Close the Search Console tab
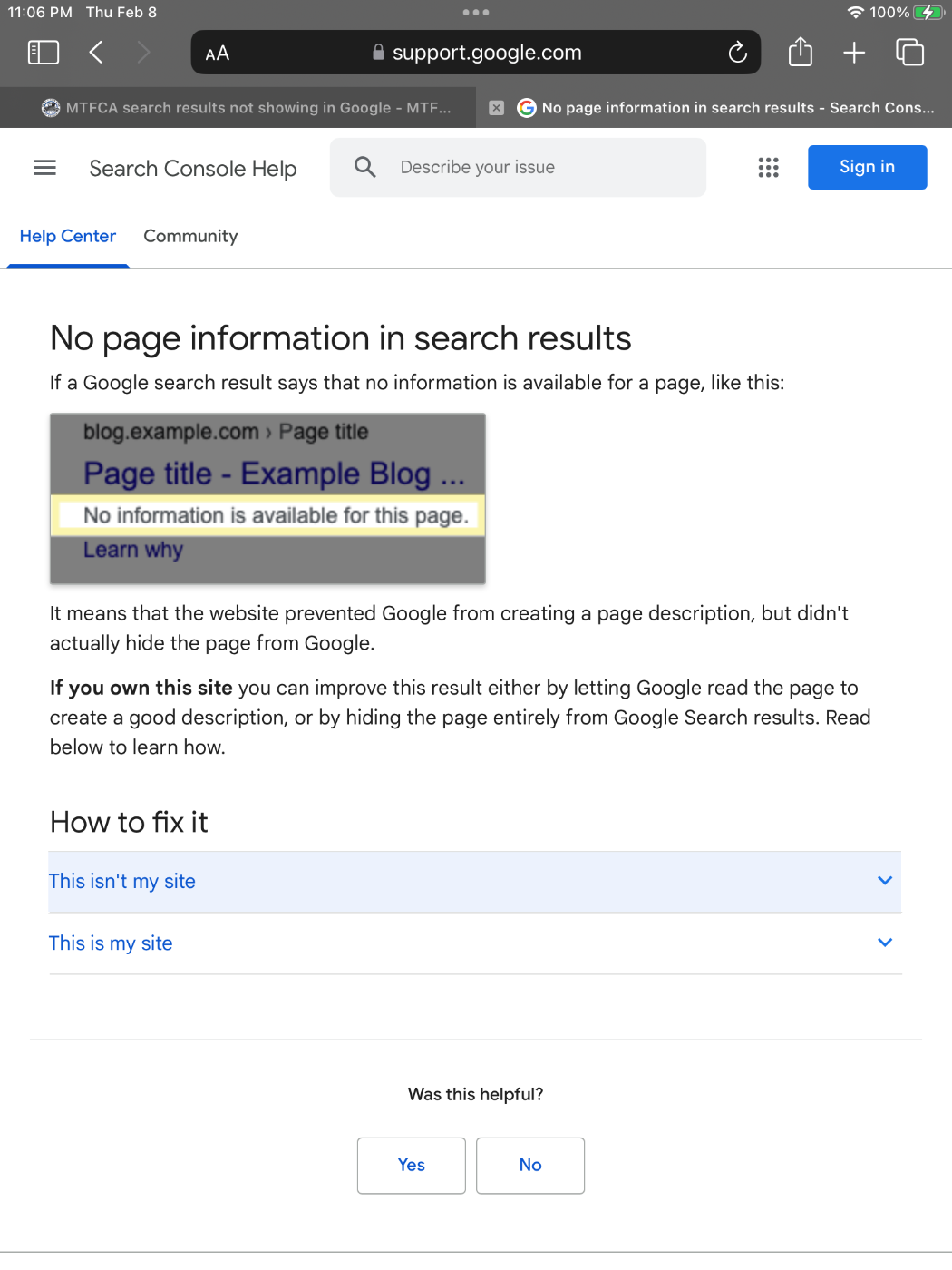This screenshot has width=952, height=1270. (x=496, y=108)
